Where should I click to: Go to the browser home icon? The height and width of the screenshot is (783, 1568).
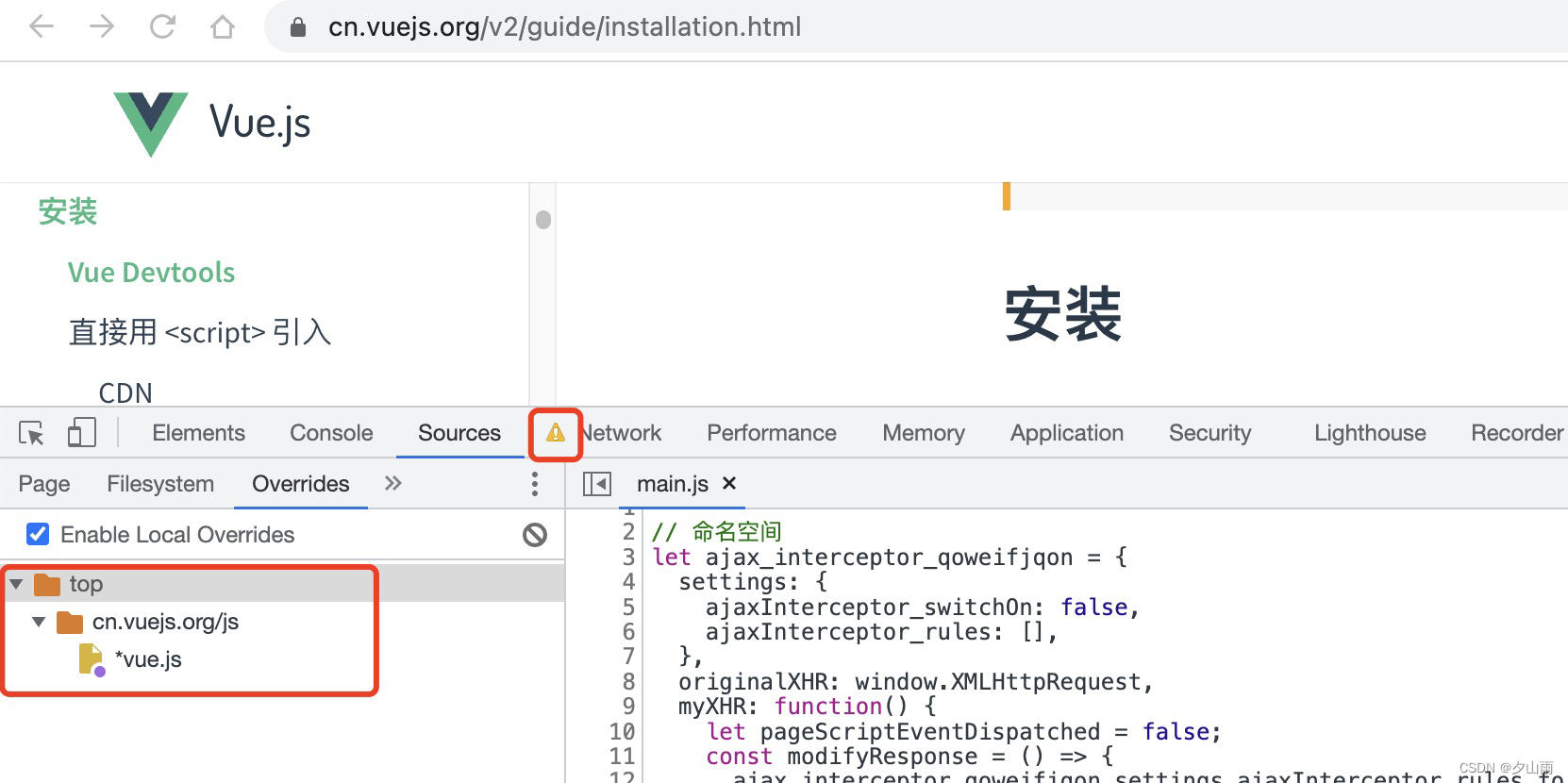[223, 26]
